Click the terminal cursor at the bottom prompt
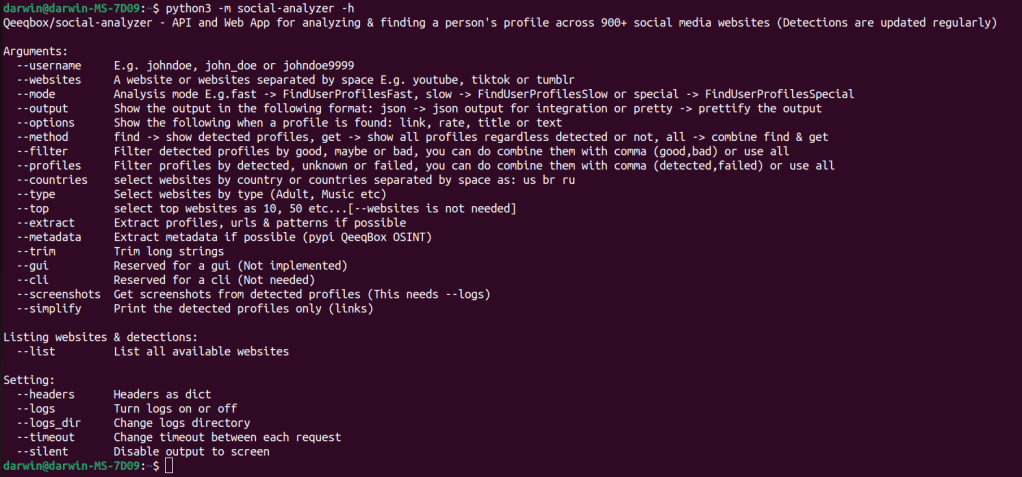The image size is (1022, 477). [170, 467]
